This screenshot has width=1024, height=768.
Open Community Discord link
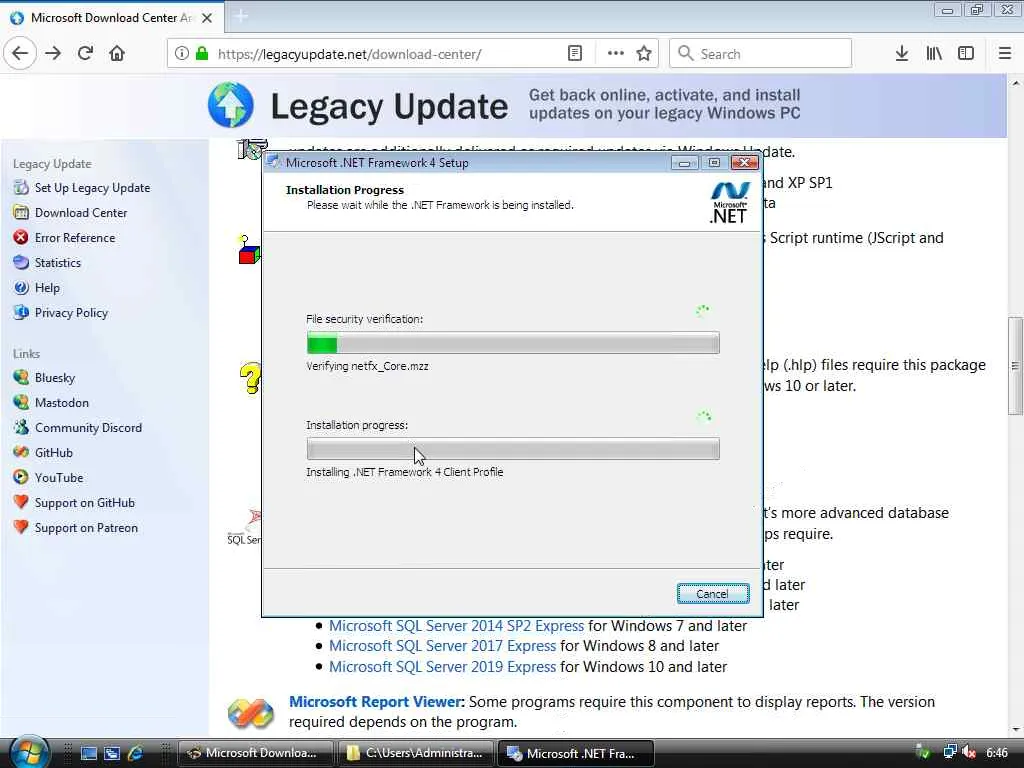88,428
